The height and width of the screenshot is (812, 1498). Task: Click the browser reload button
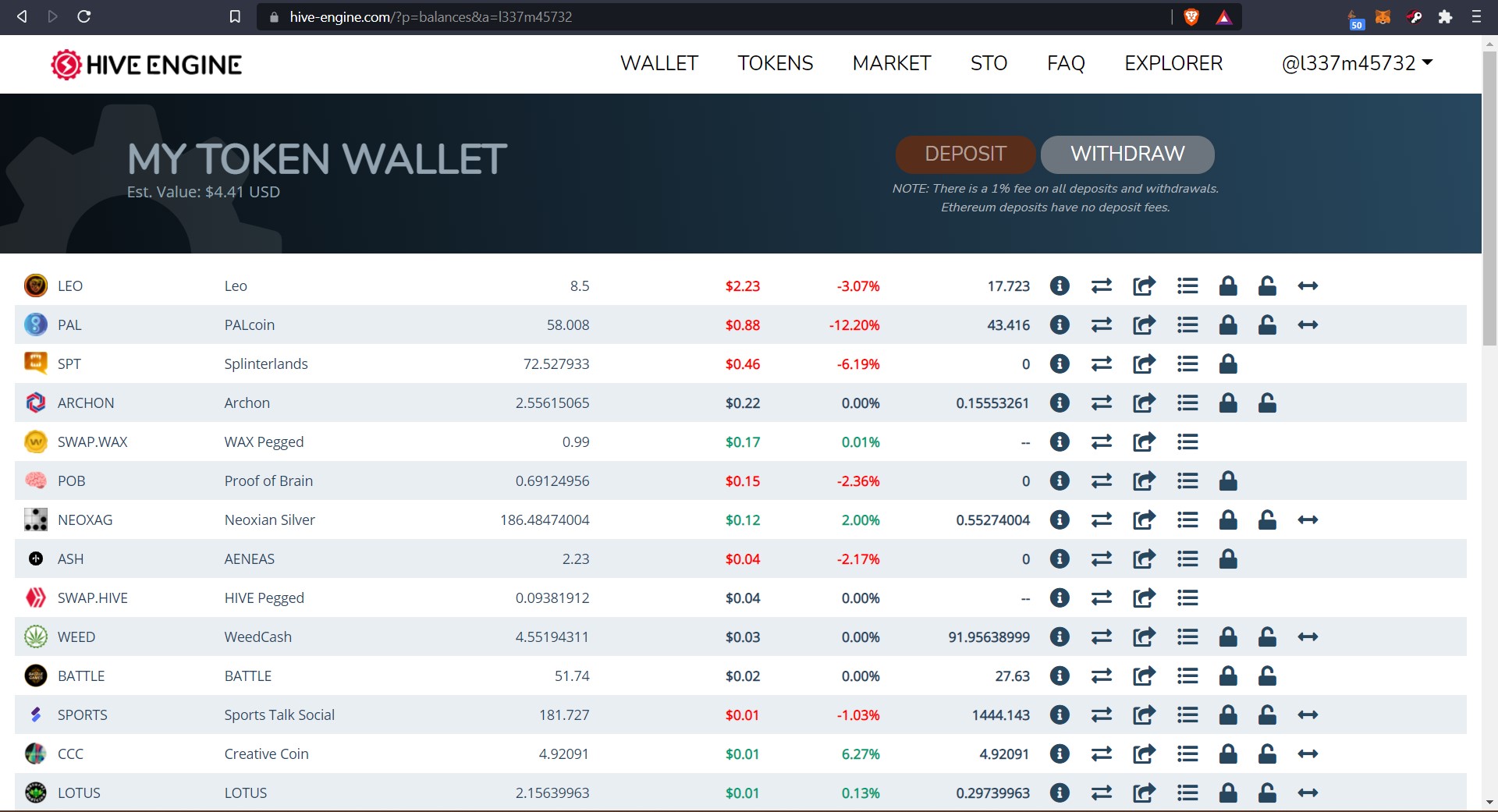84,16
